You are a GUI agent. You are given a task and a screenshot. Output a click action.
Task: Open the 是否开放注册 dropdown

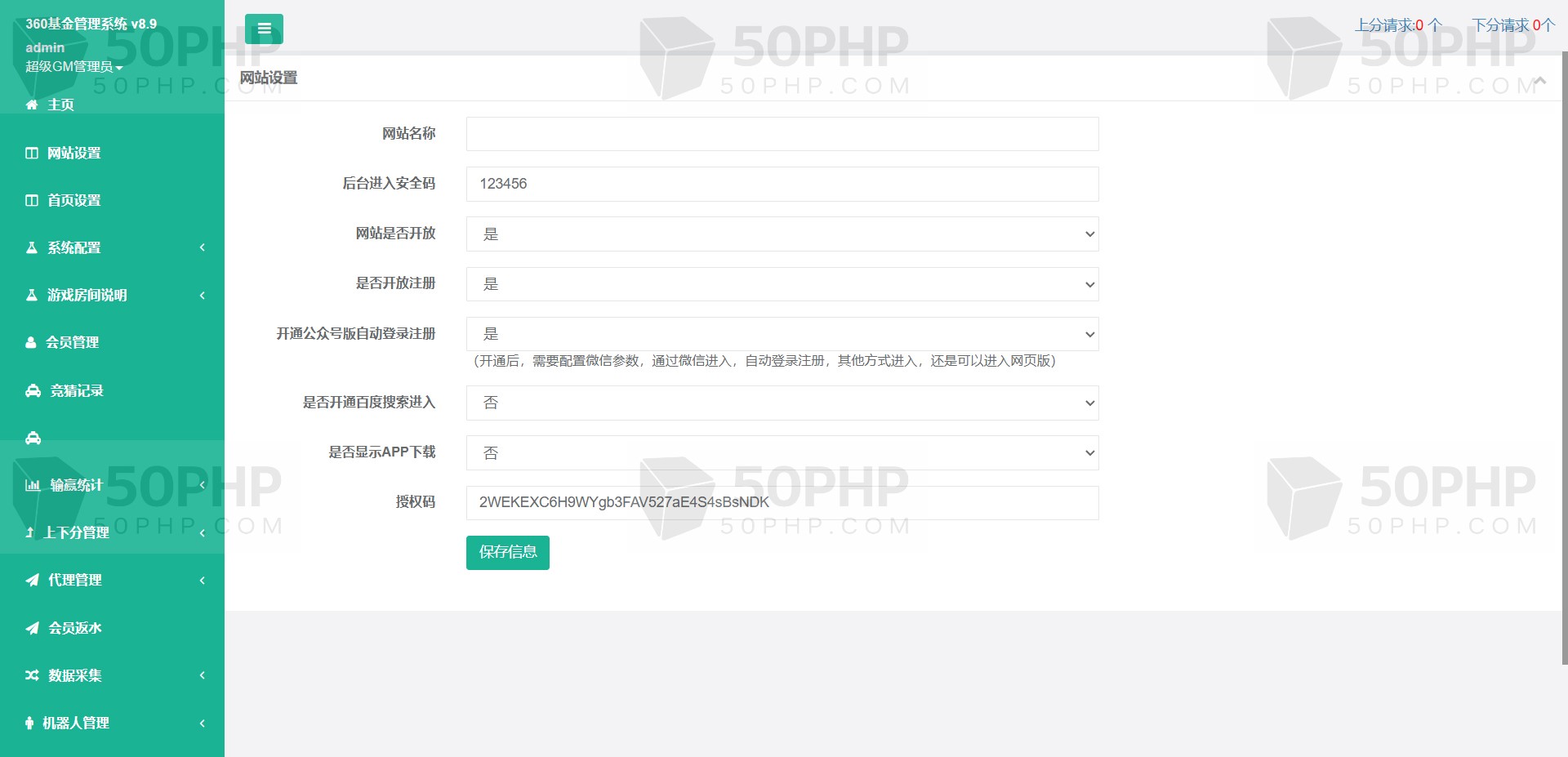[782, 284]
